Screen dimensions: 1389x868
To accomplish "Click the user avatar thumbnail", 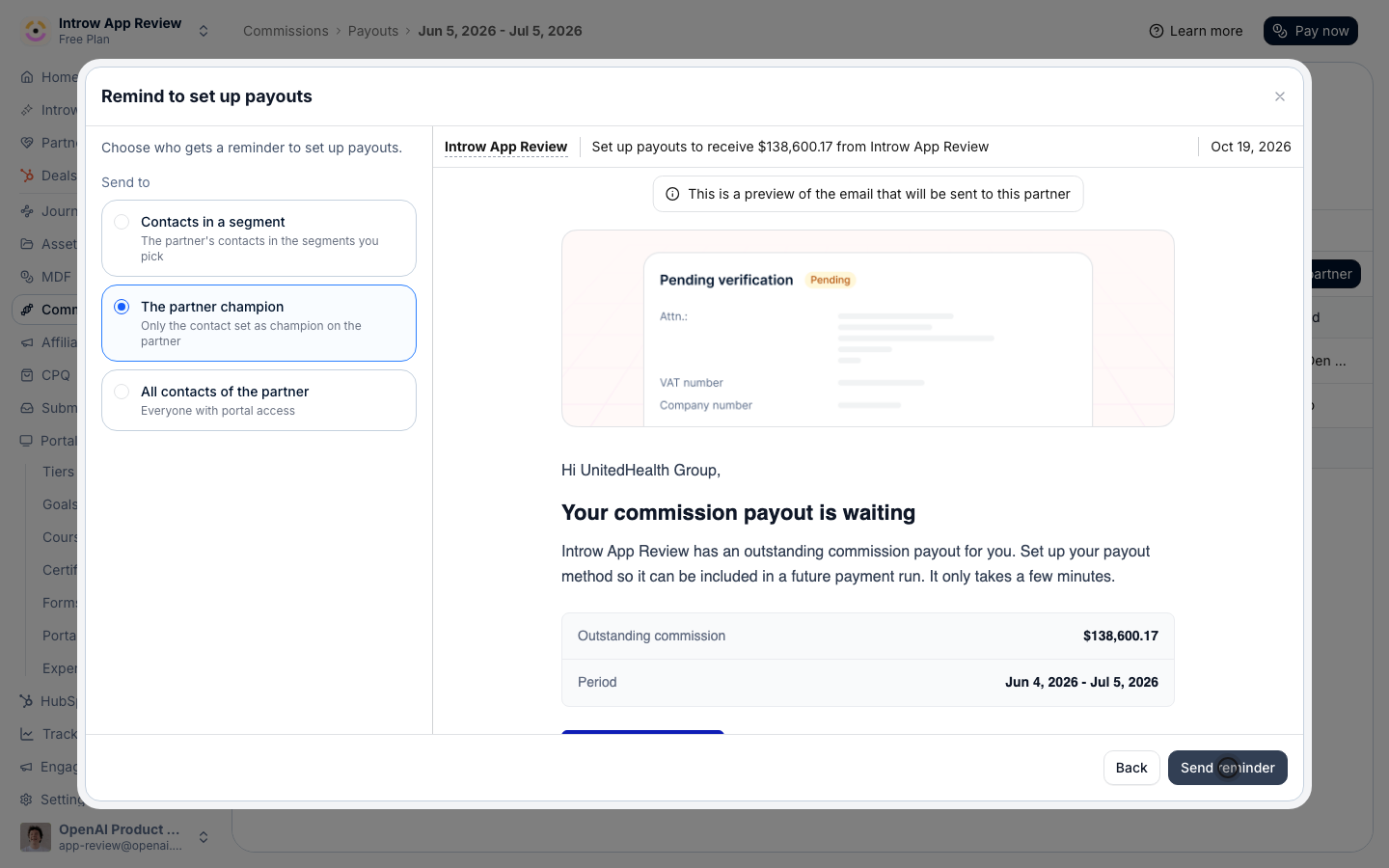I will tap(36, 837).
